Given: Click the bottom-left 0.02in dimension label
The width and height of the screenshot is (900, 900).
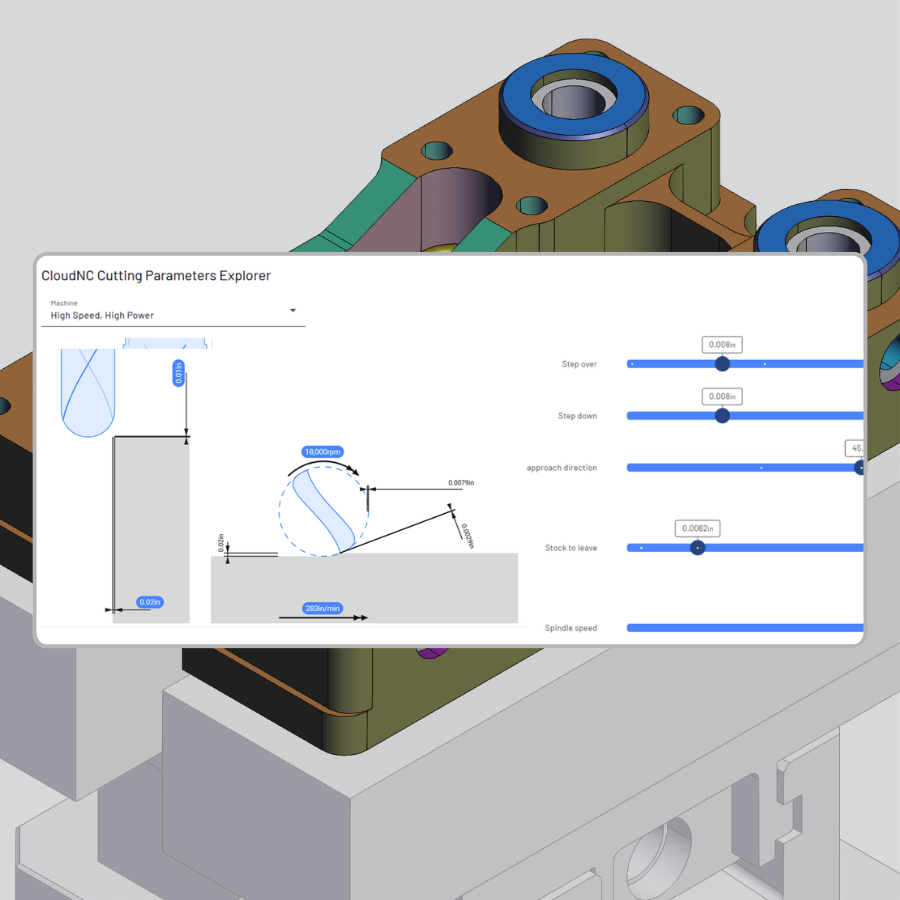Looking at the screenshot, I should tap(149, 602).
